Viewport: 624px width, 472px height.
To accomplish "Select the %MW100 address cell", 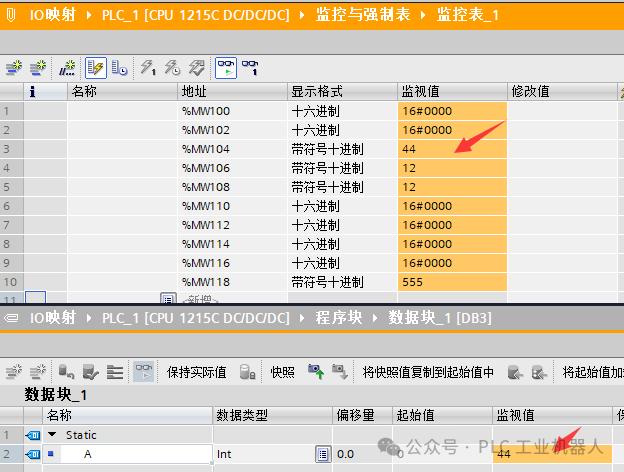I will [232, 111].
